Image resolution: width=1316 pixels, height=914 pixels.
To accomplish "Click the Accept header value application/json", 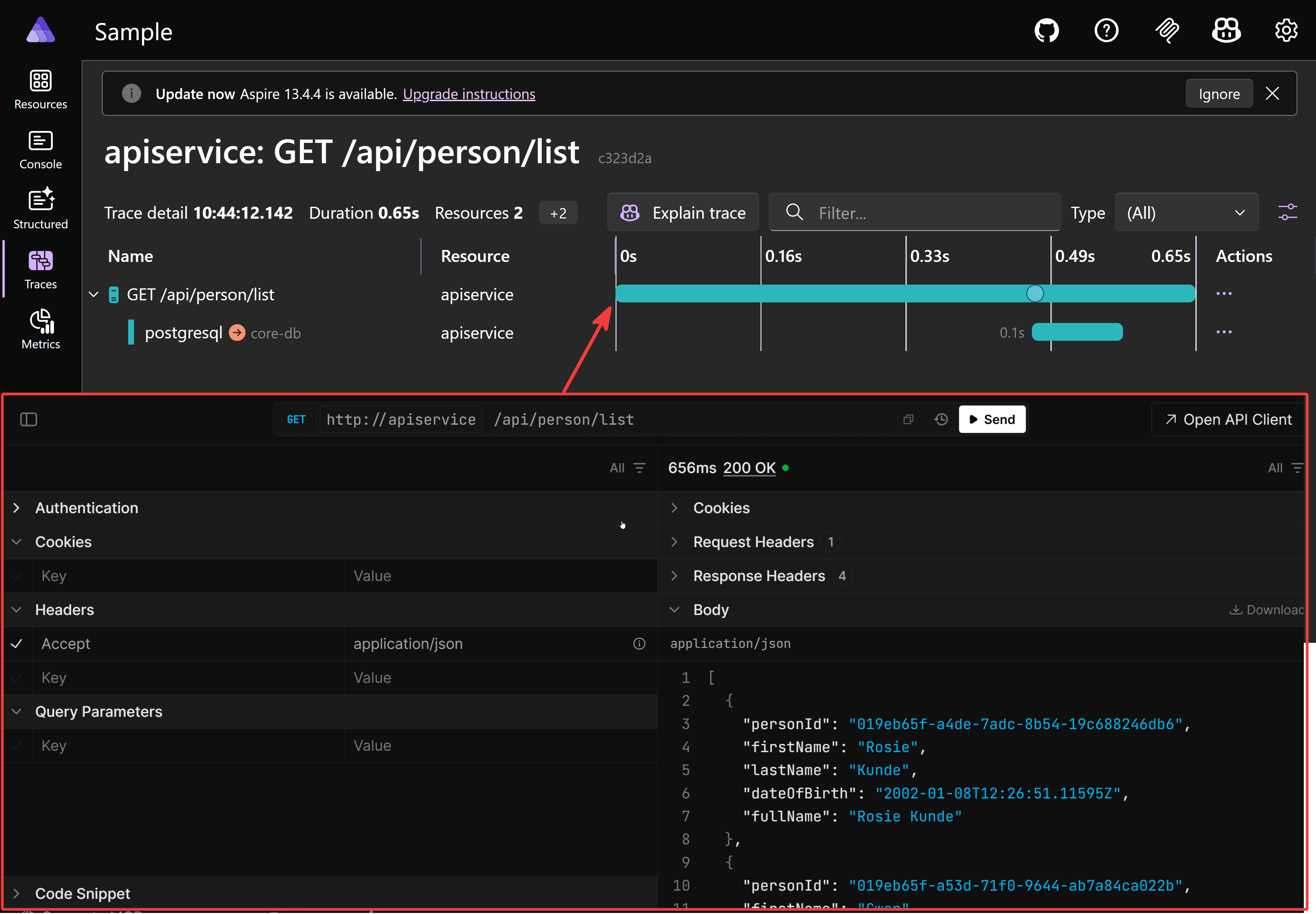I will coord(408,644).
